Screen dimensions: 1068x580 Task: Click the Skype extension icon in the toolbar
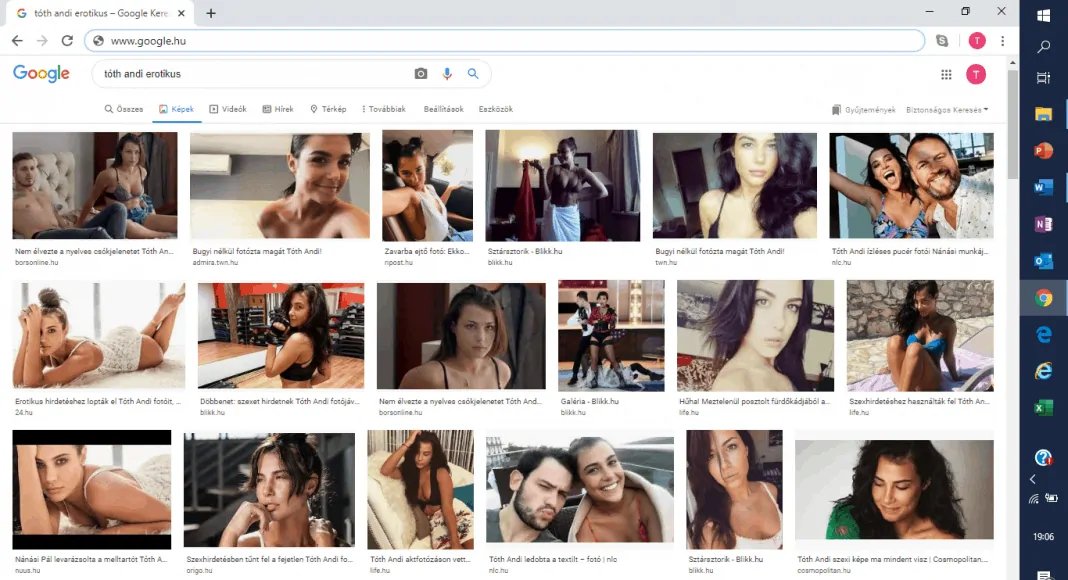(x=942, y=41)
